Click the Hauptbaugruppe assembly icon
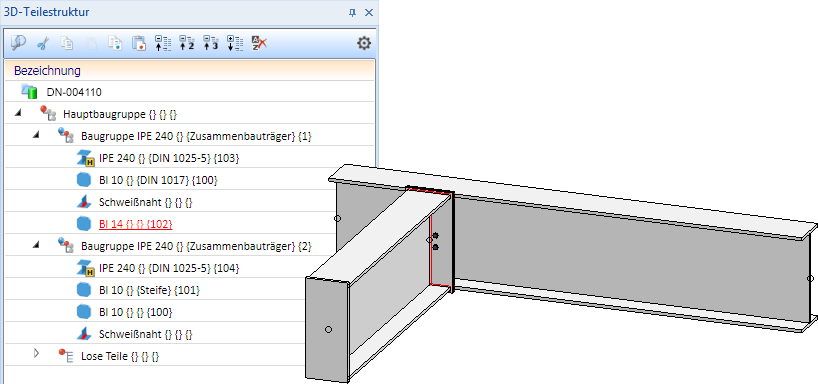 (x=48, y=113)
